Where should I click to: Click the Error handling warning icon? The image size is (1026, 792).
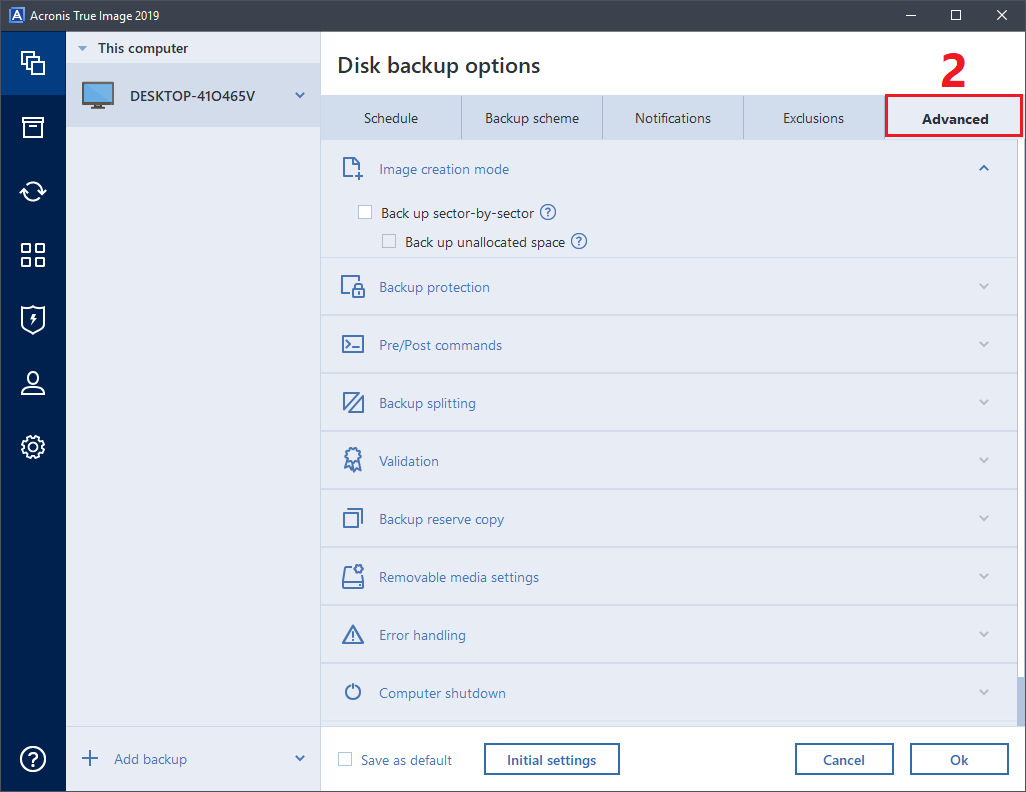353,634
